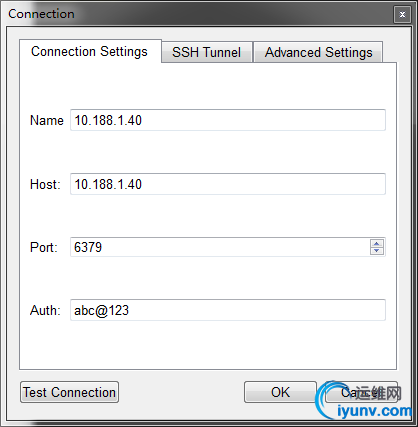Click the iyunv.com watermark text
Viewport: 418px width, 427px height.
[x=375, y=411]
